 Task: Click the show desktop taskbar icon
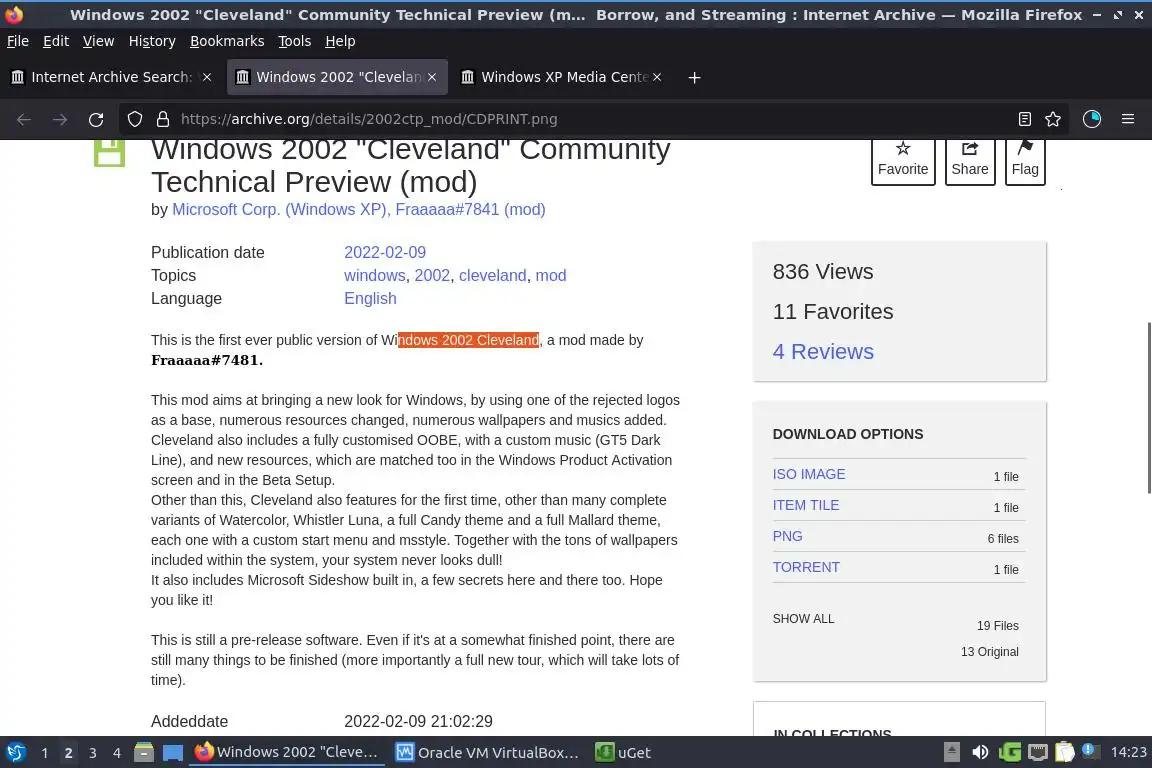[173, 753]
